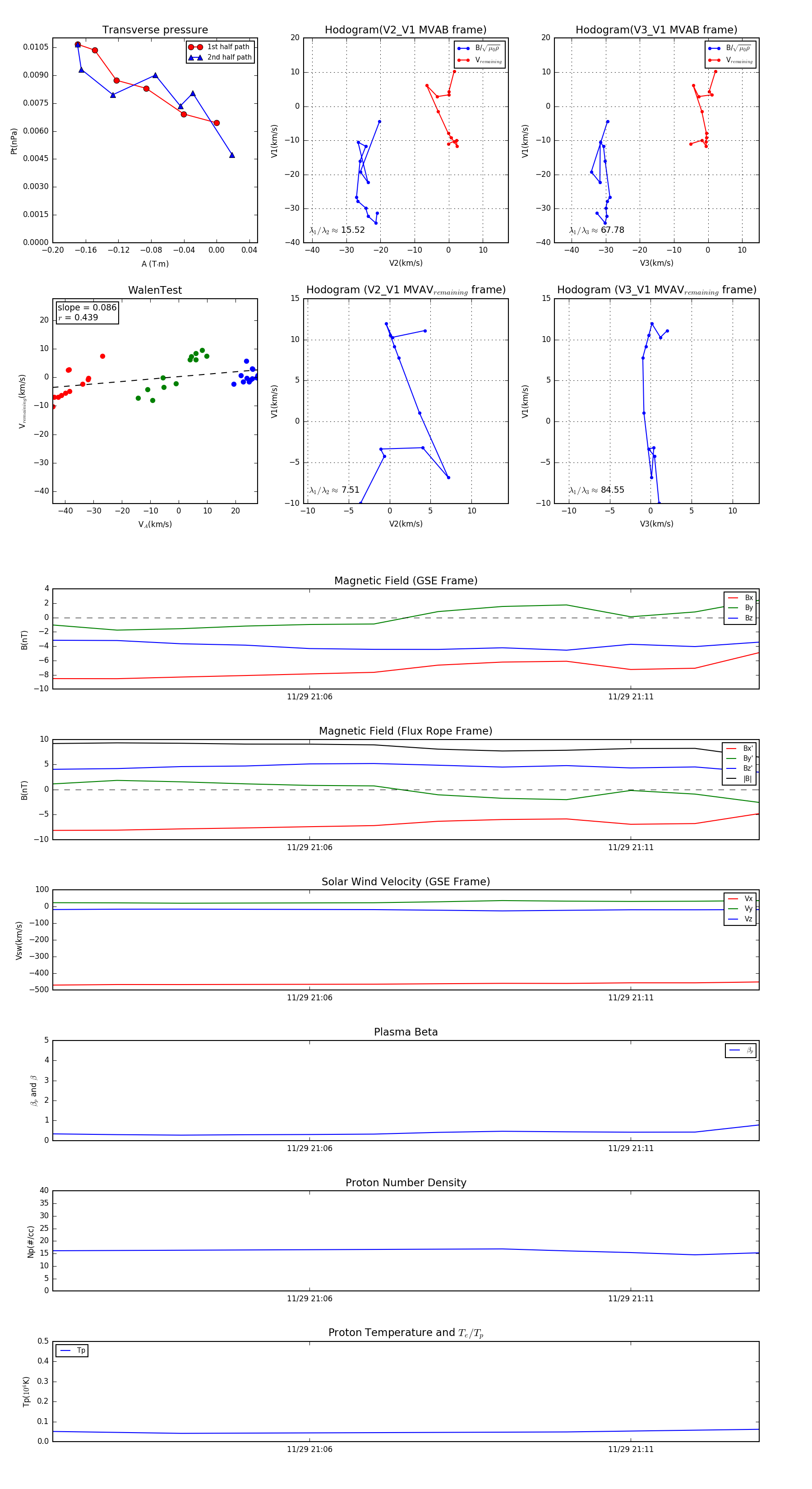The height and width of the screenshot is (1489, 812).
Task: Click the "Proton Temperature and Te/Tp" title
Action: pos(406,1333)
